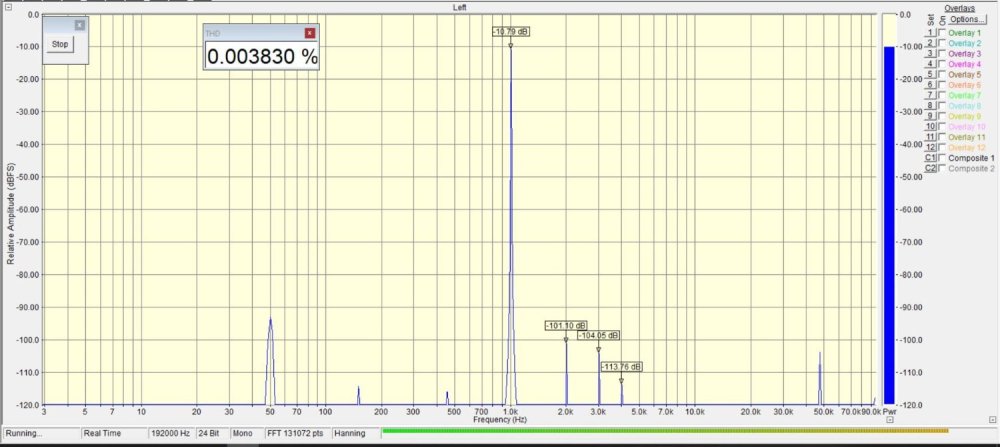Close the THD readout window
The width and height of the screenshot is (1000, 447).
click(310, 33)
